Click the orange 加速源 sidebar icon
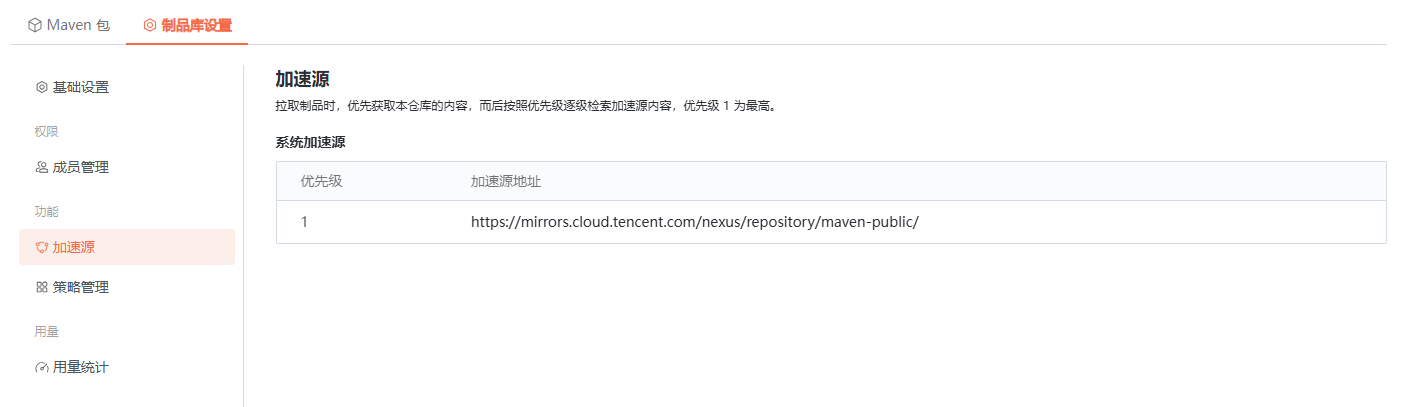Viewport: 1418px width, 407px height. pos(42,247)
